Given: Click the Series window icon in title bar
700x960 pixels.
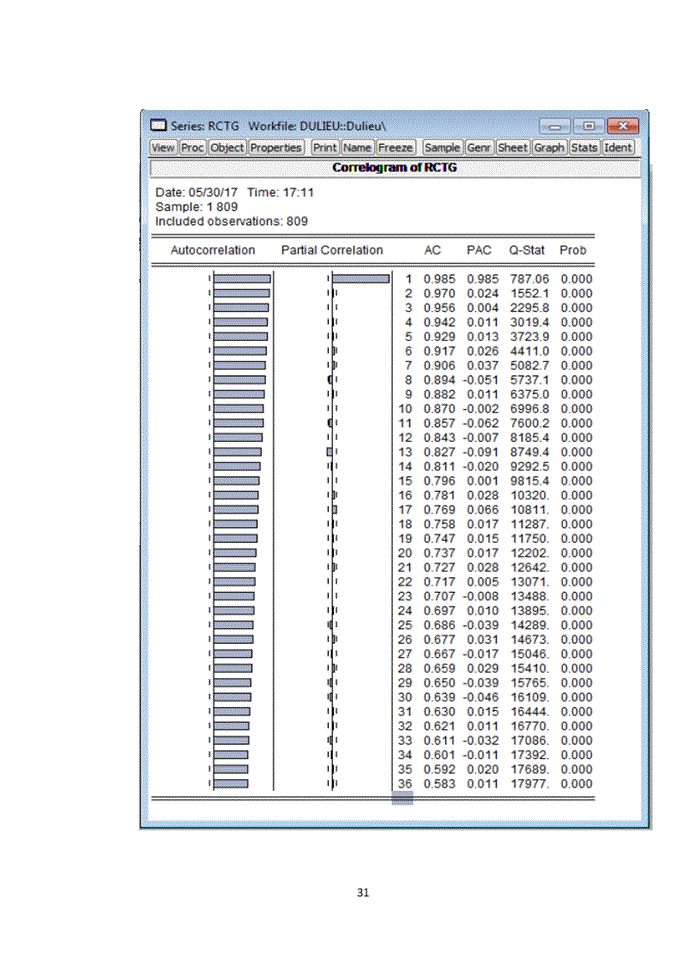Looking at the screenshot, I should [158, 126].
